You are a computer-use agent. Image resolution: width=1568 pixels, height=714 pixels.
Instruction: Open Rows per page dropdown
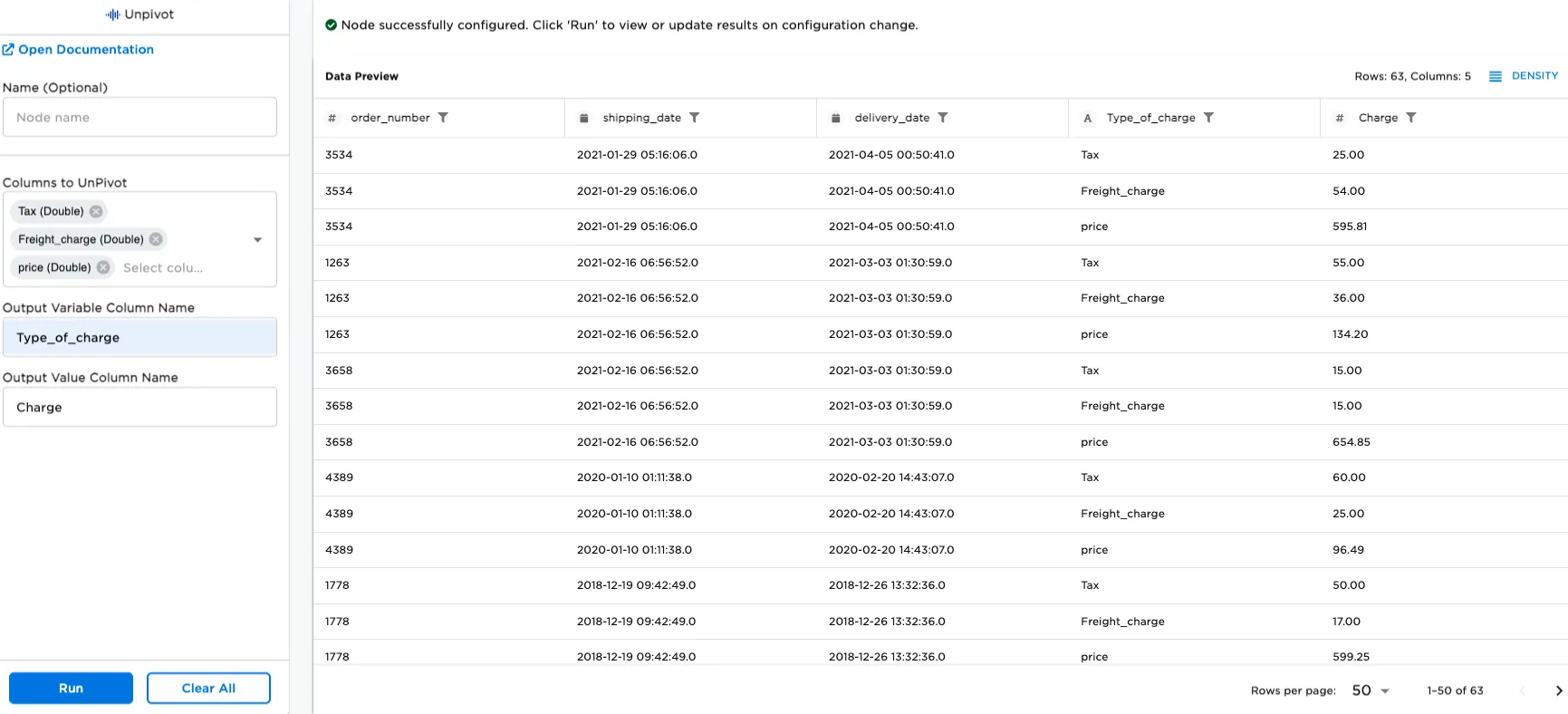[1370, 690]
